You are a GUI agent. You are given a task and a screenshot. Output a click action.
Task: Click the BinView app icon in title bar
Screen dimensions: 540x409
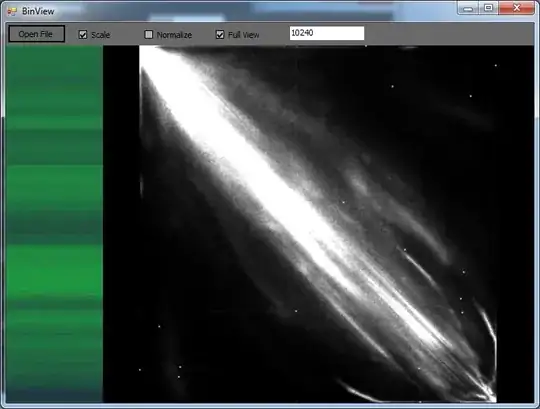(12, 11)
